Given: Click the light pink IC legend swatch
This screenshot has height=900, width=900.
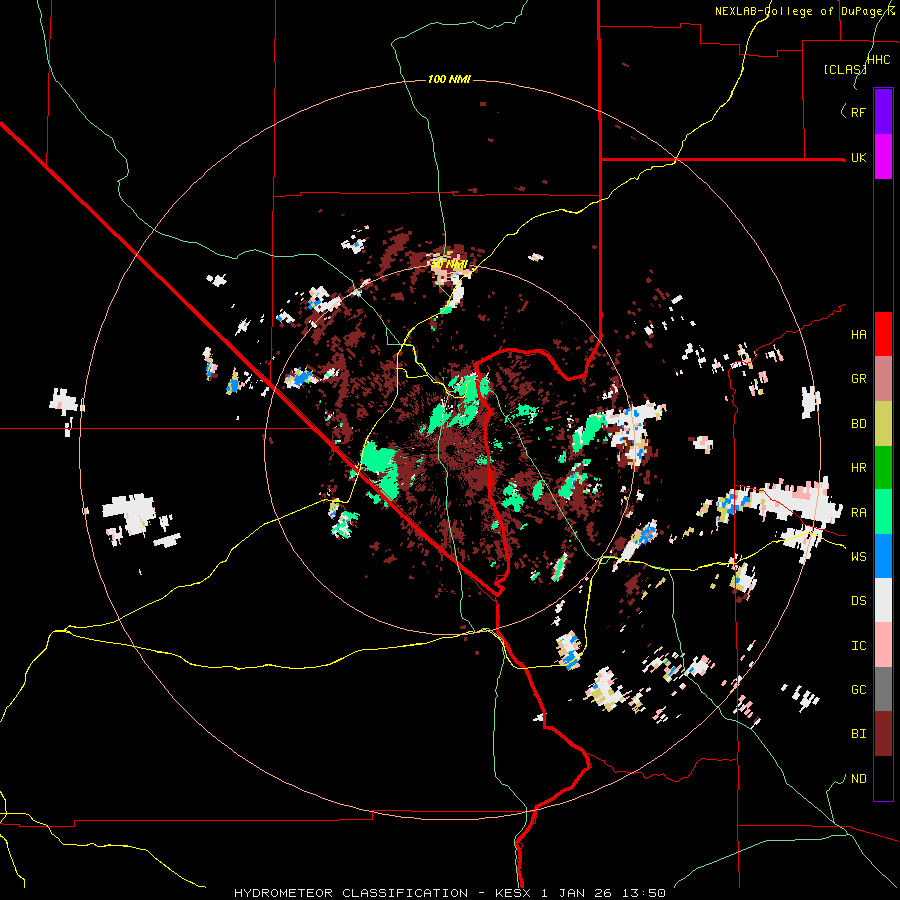Looking at the screenshot, I should (883, 645).
